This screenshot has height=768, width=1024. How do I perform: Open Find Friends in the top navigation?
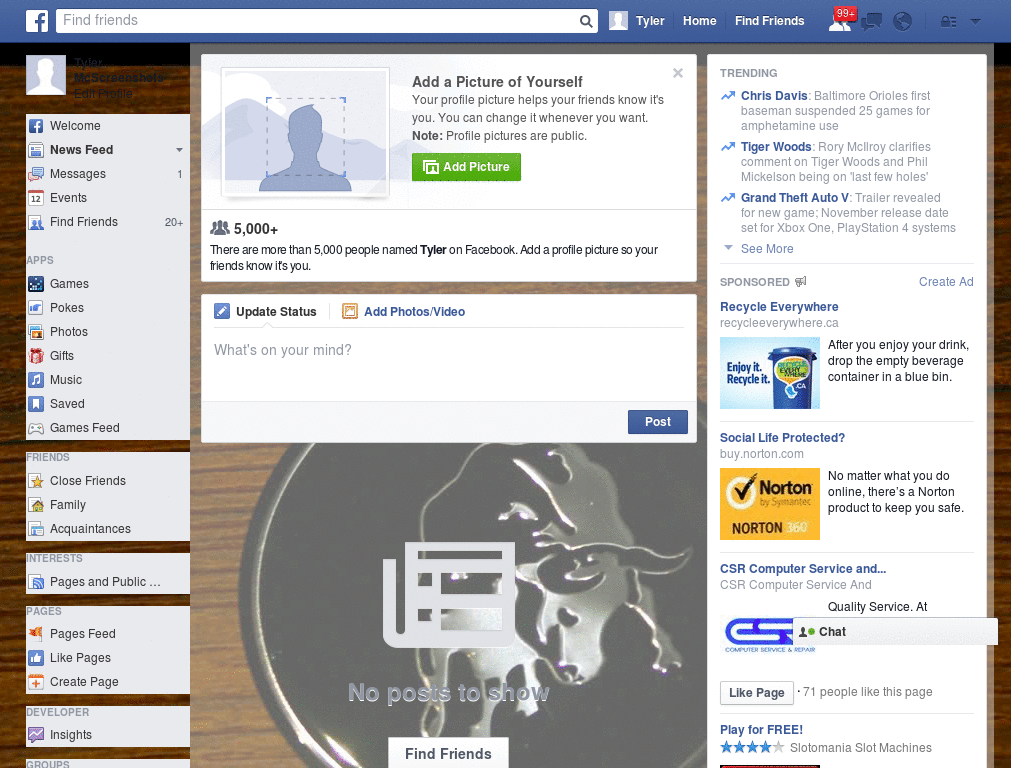pos(769,21)
